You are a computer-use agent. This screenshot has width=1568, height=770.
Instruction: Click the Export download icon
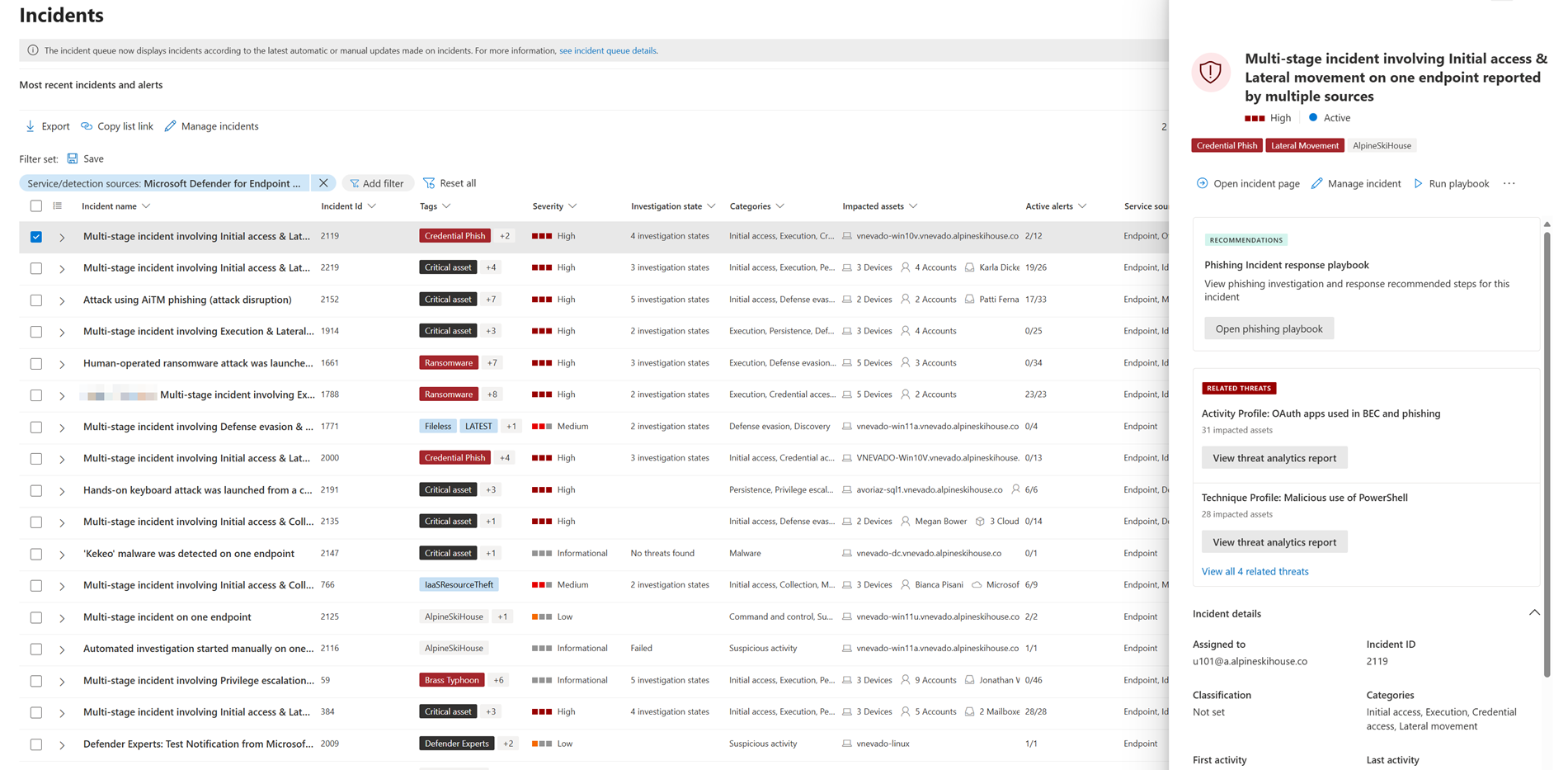click(x=31, y=126)
